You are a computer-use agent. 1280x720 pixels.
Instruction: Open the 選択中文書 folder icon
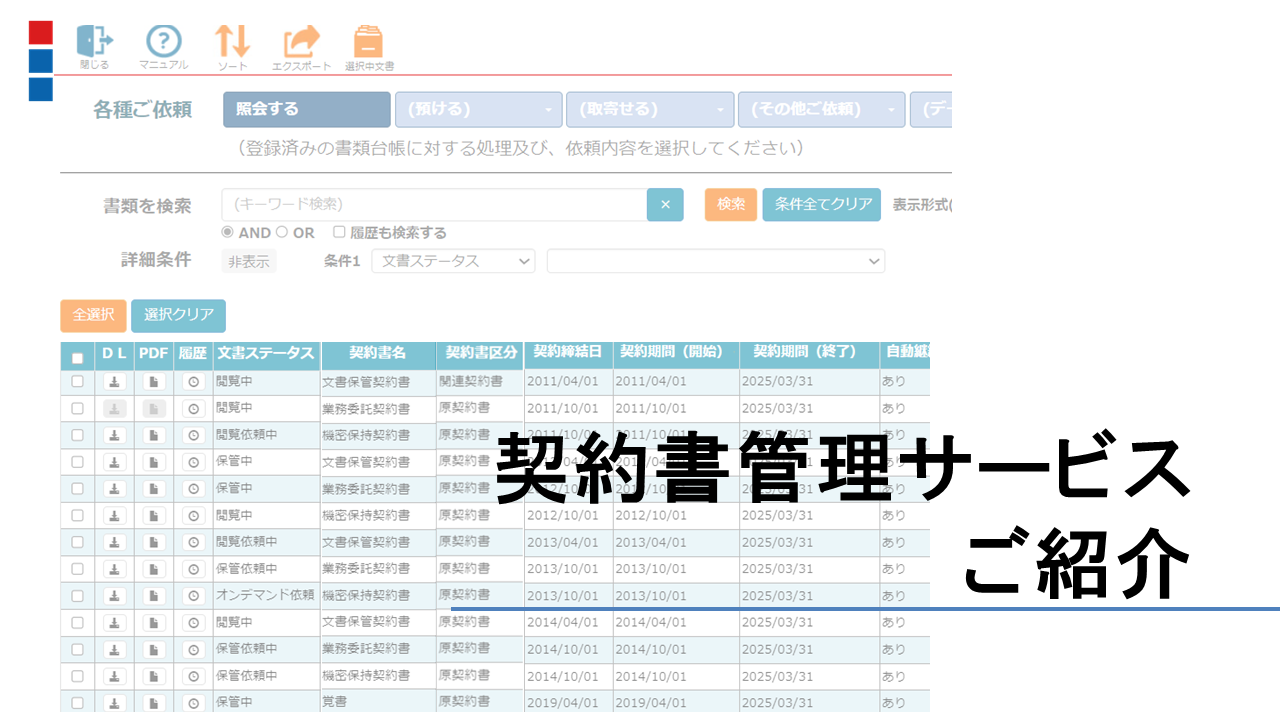point(368,42)
